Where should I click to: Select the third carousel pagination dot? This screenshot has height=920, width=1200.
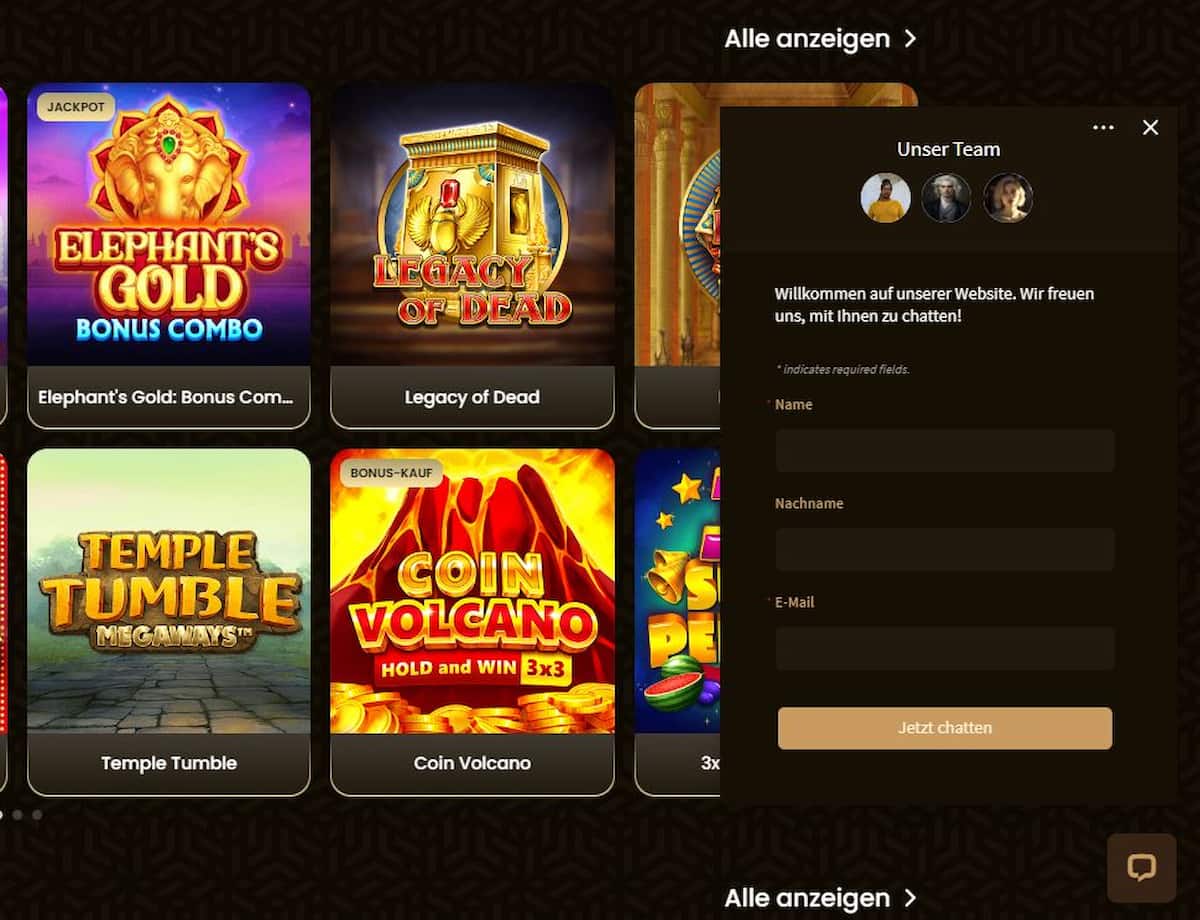tap(37, 815)
